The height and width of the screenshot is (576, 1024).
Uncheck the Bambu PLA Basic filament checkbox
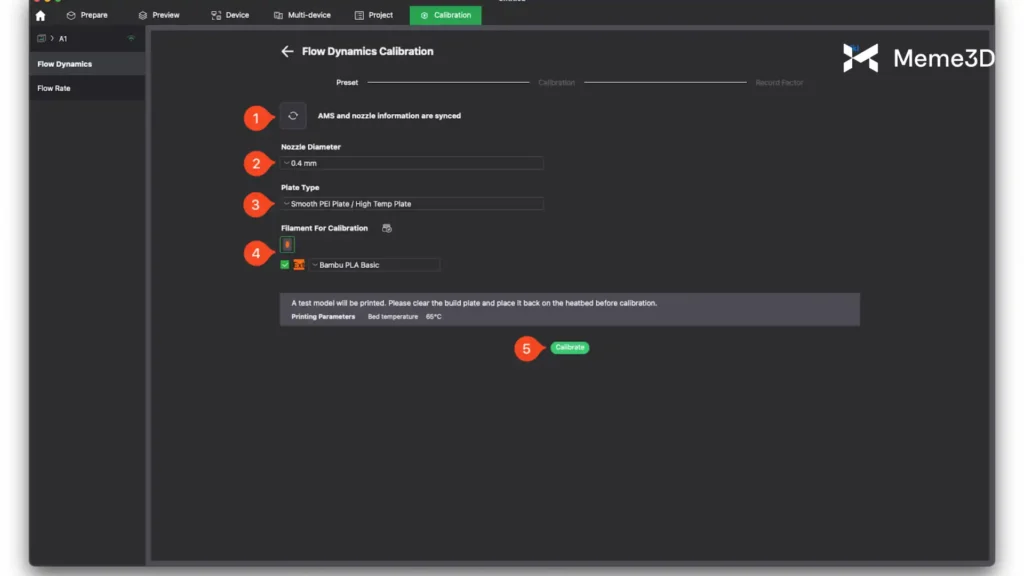[x=285, y=265]
